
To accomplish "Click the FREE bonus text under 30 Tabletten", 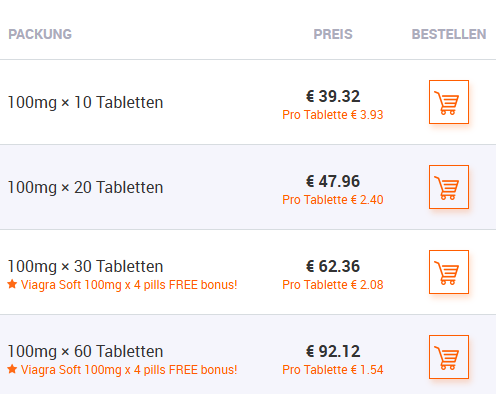I will [129, 285].
